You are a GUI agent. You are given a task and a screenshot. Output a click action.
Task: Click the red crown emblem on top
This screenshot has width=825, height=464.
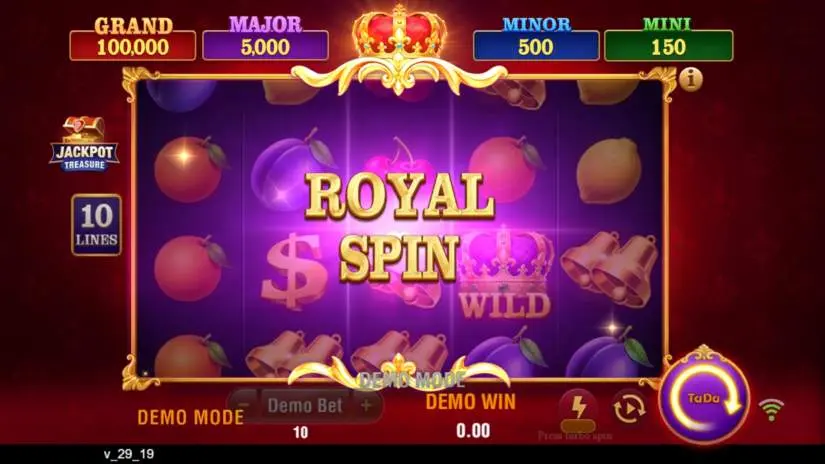tap(399, 32)
